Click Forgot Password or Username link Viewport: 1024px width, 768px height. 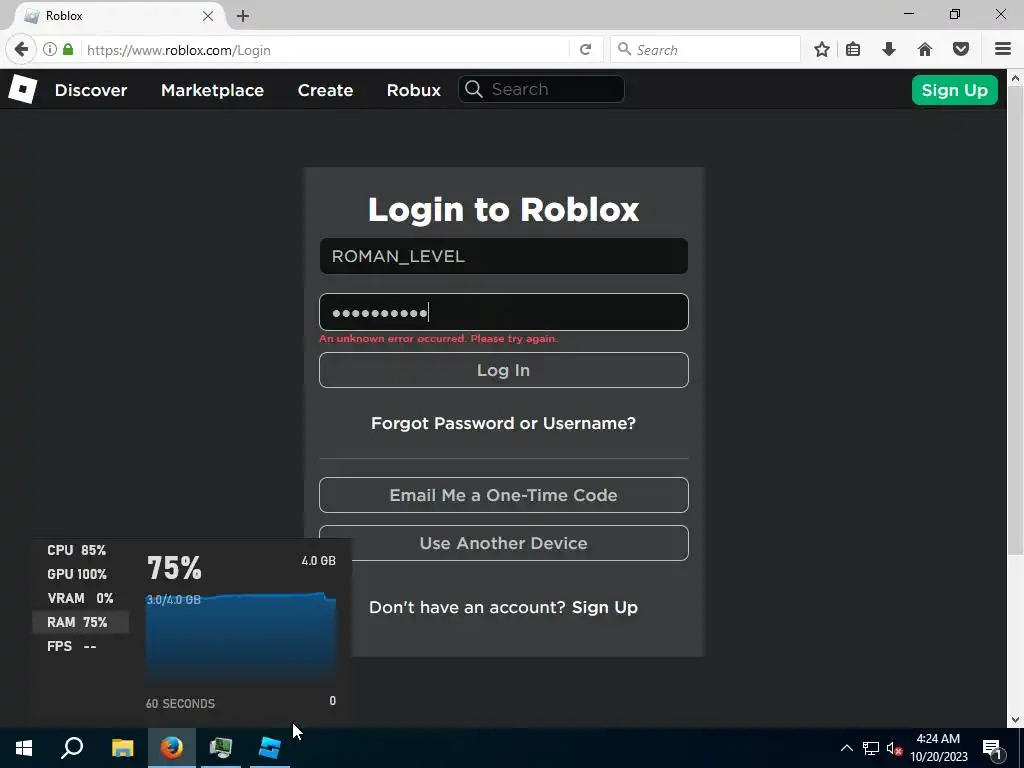[504, 423]
